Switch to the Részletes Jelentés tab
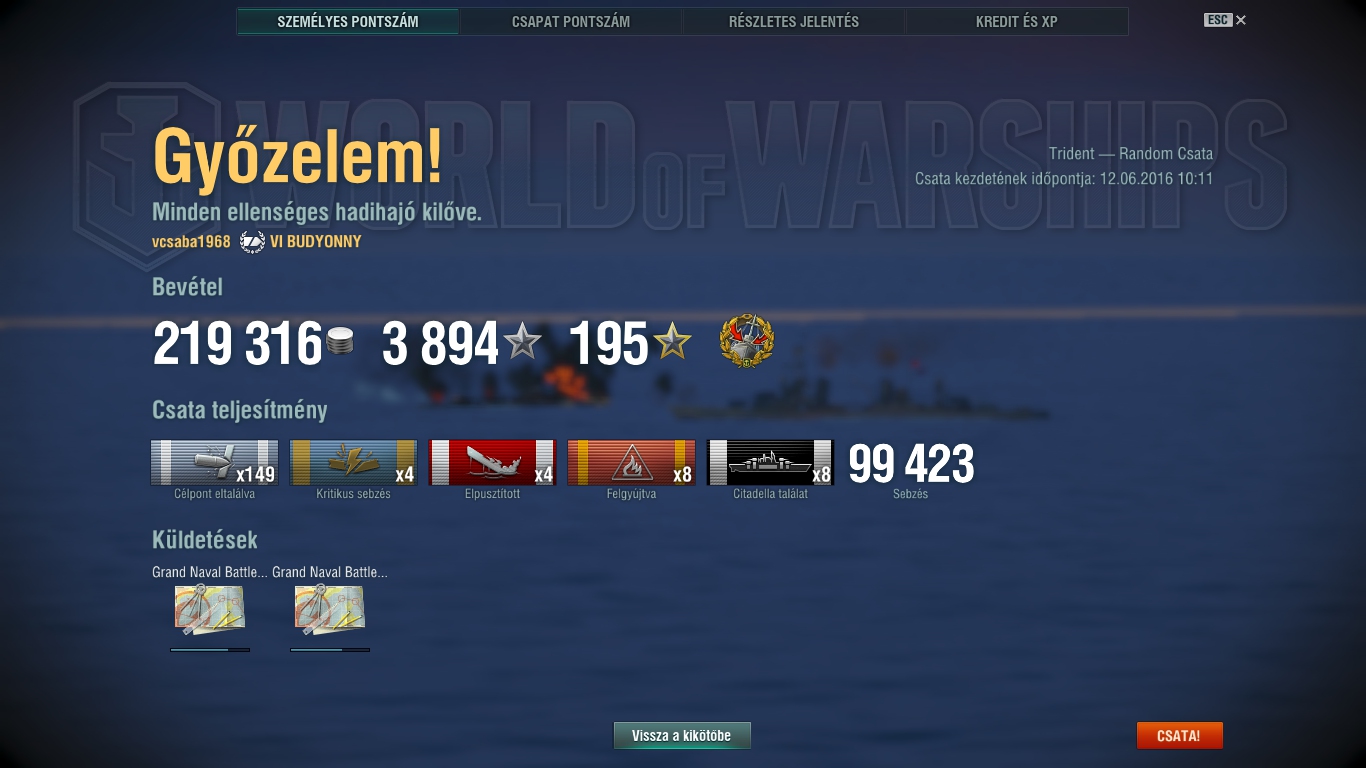The image size is (1366, 768). click(x=794, y=21)
